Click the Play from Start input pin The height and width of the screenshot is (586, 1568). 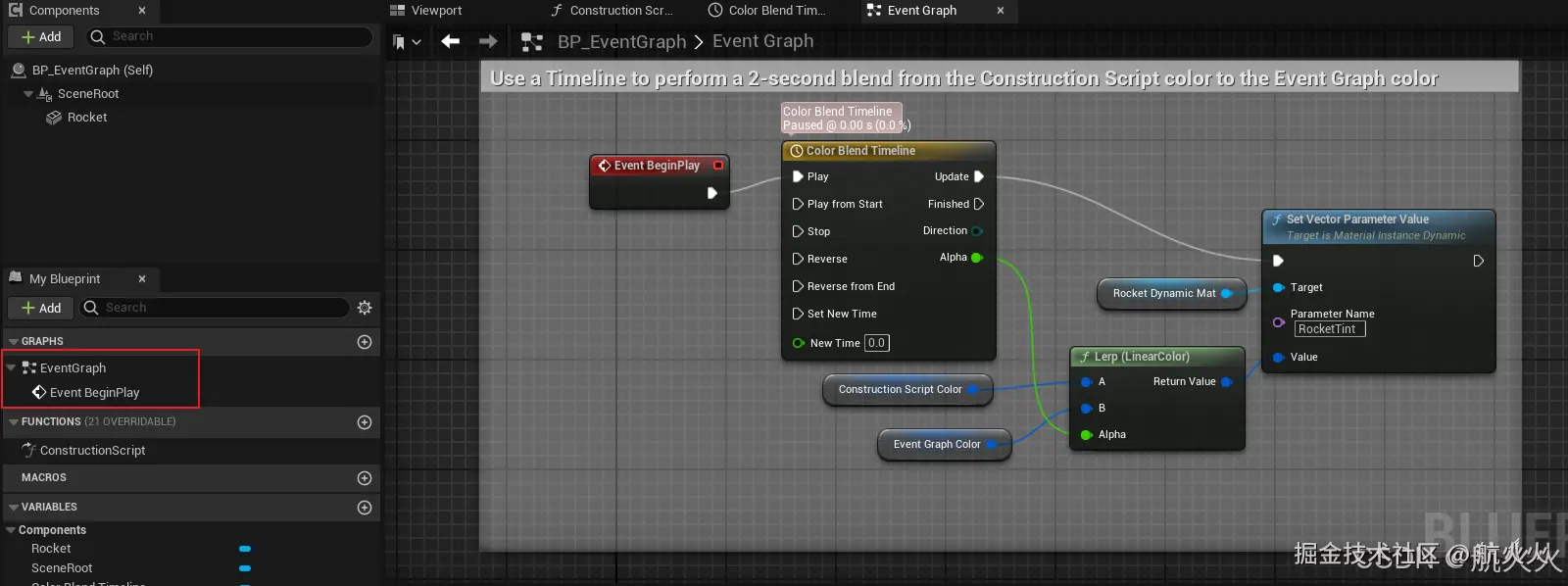point(798,204)
